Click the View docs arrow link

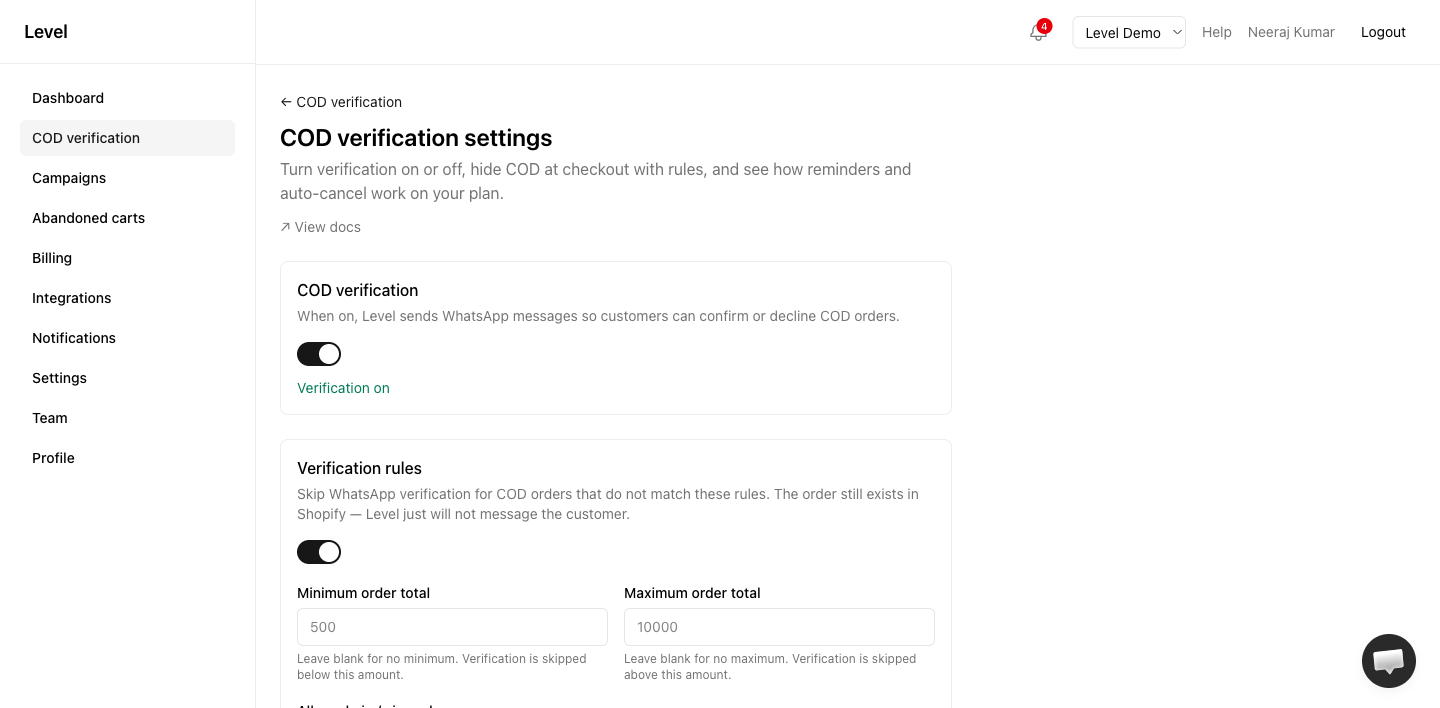[x=320, y=227]
